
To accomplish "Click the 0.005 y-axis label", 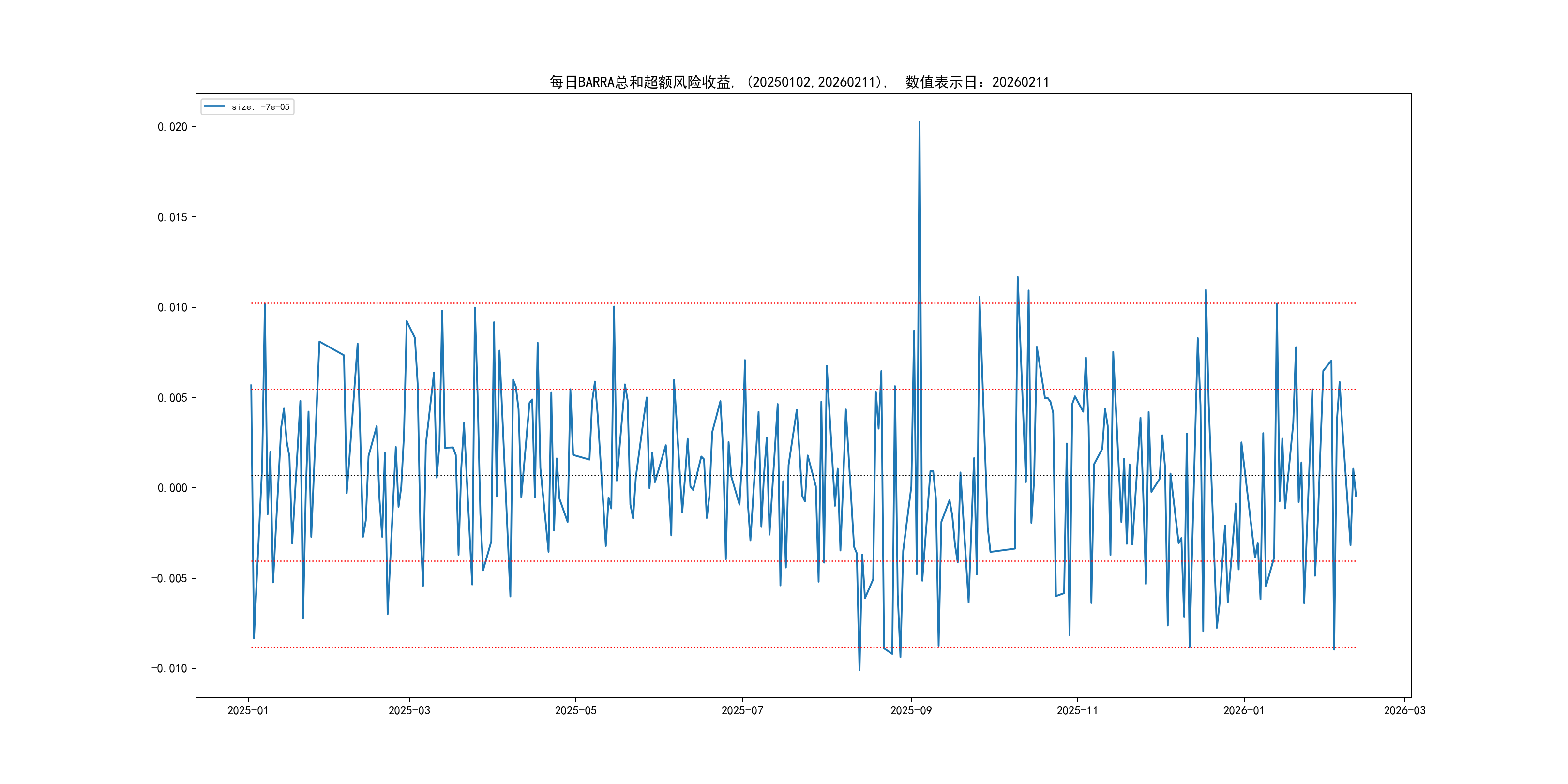I will [172, 398].
